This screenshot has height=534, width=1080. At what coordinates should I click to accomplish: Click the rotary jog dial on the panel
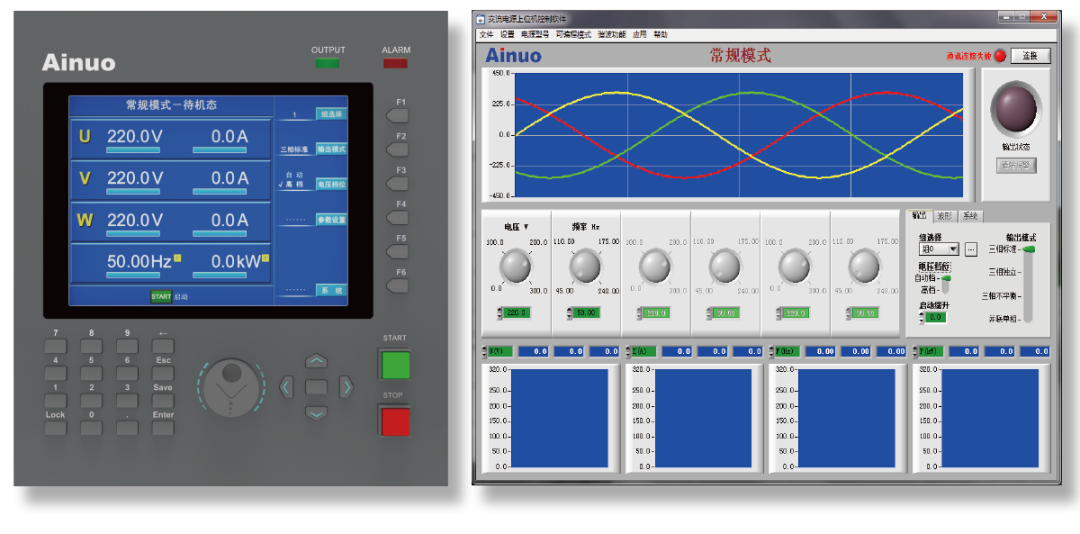point(232,388)
